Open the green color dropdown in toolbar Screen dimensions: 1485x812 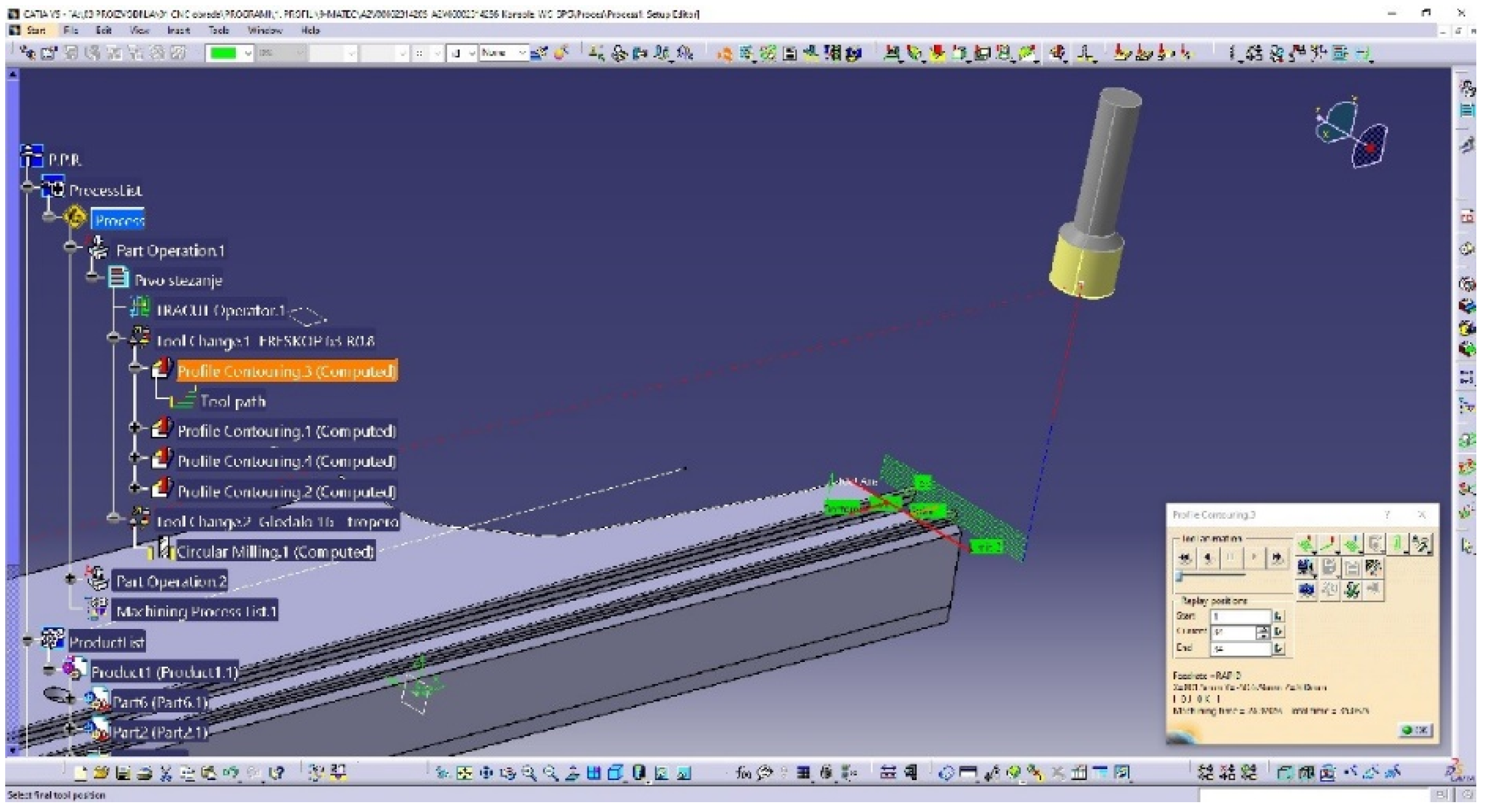click(247, 53)
